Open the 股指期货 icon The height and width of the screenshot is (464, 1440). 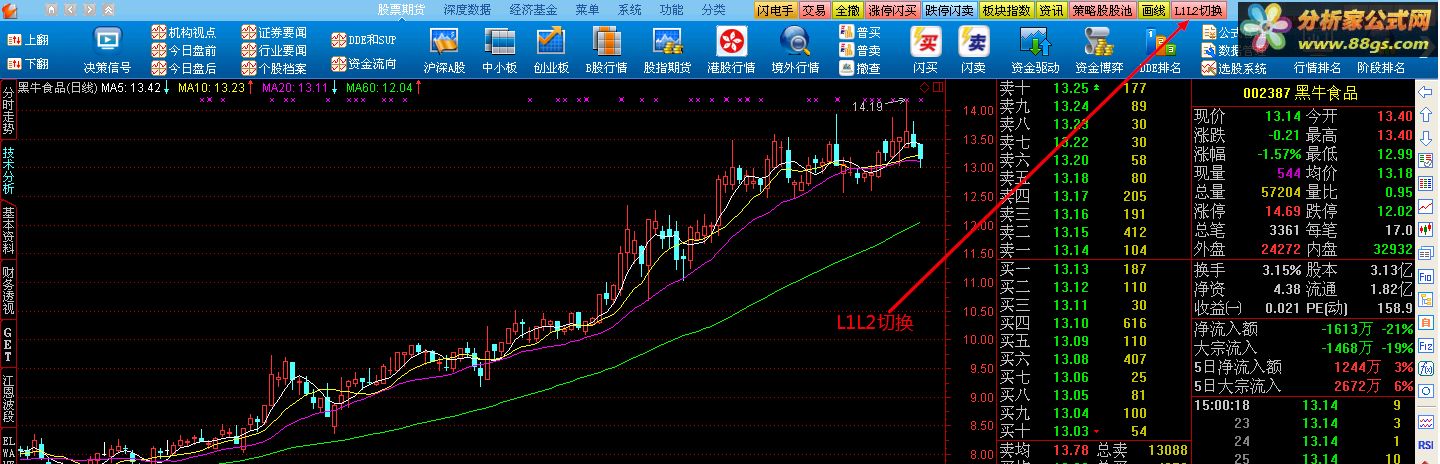pos(667,40)
